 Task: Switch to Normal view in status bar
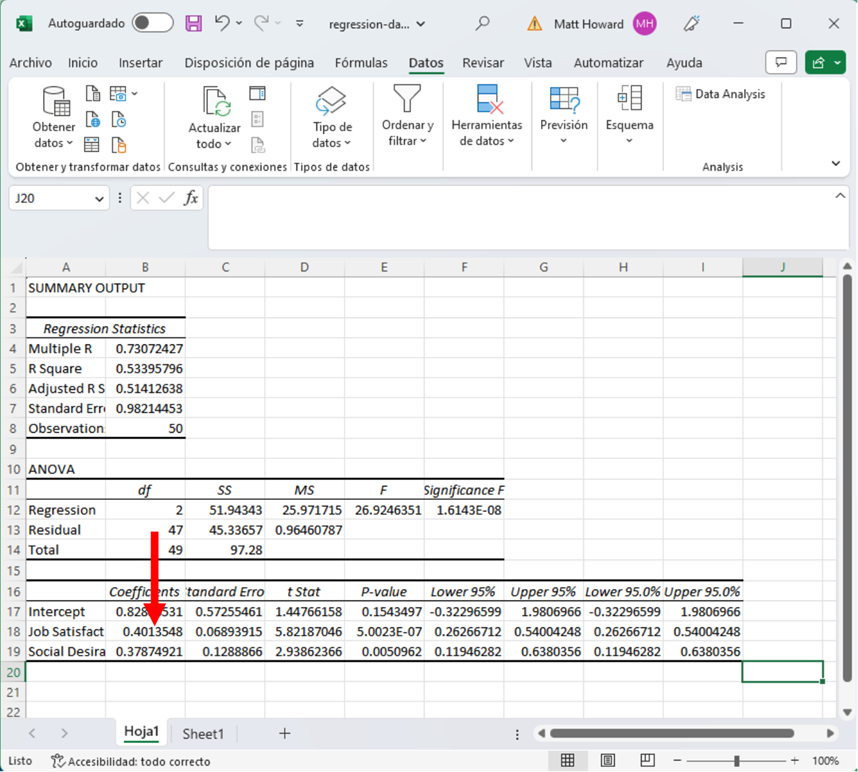tap(568, 761)
